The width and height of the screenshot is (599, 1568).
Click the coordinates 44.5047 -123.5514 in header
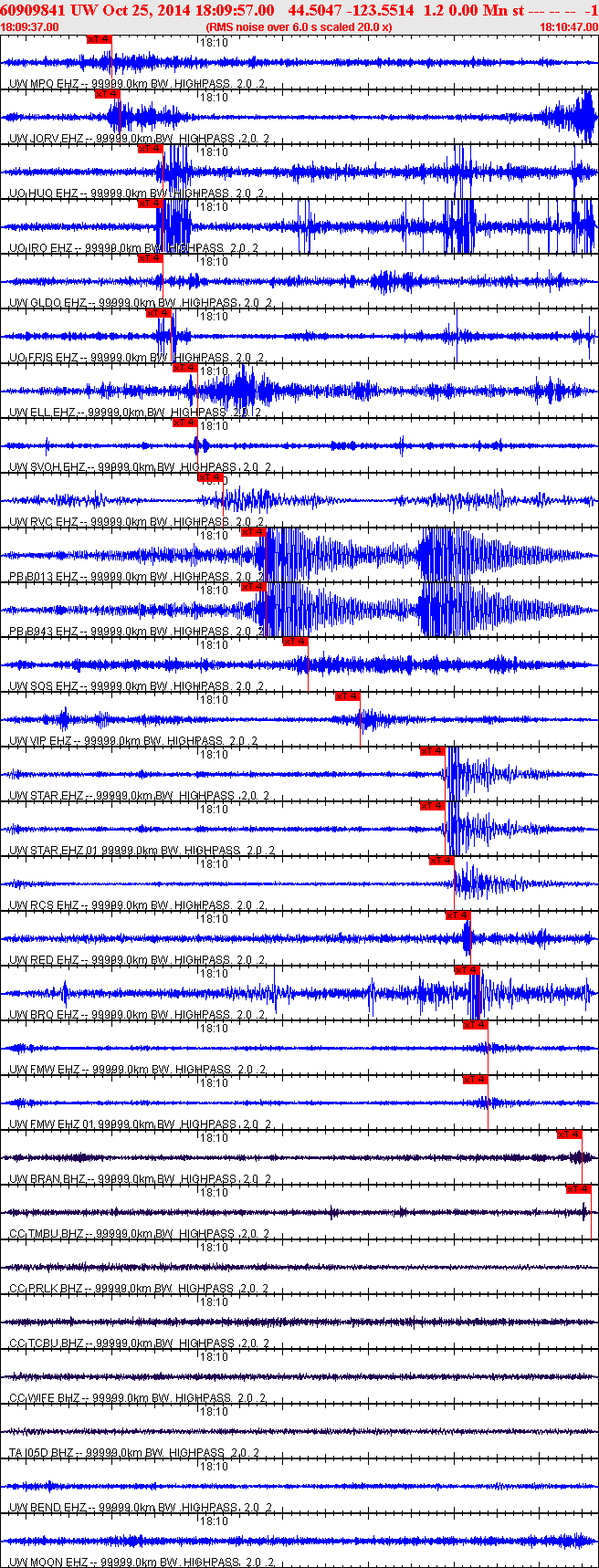[351, 10]
